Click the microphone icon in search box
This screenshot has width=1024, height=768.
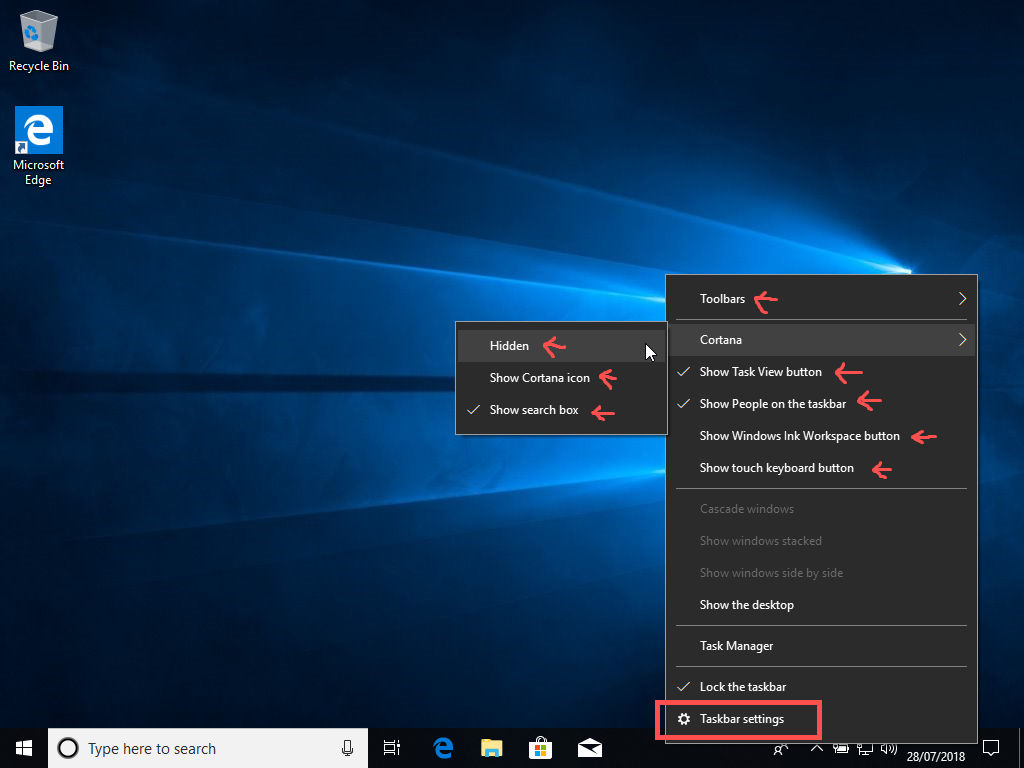tap(347, 748)
